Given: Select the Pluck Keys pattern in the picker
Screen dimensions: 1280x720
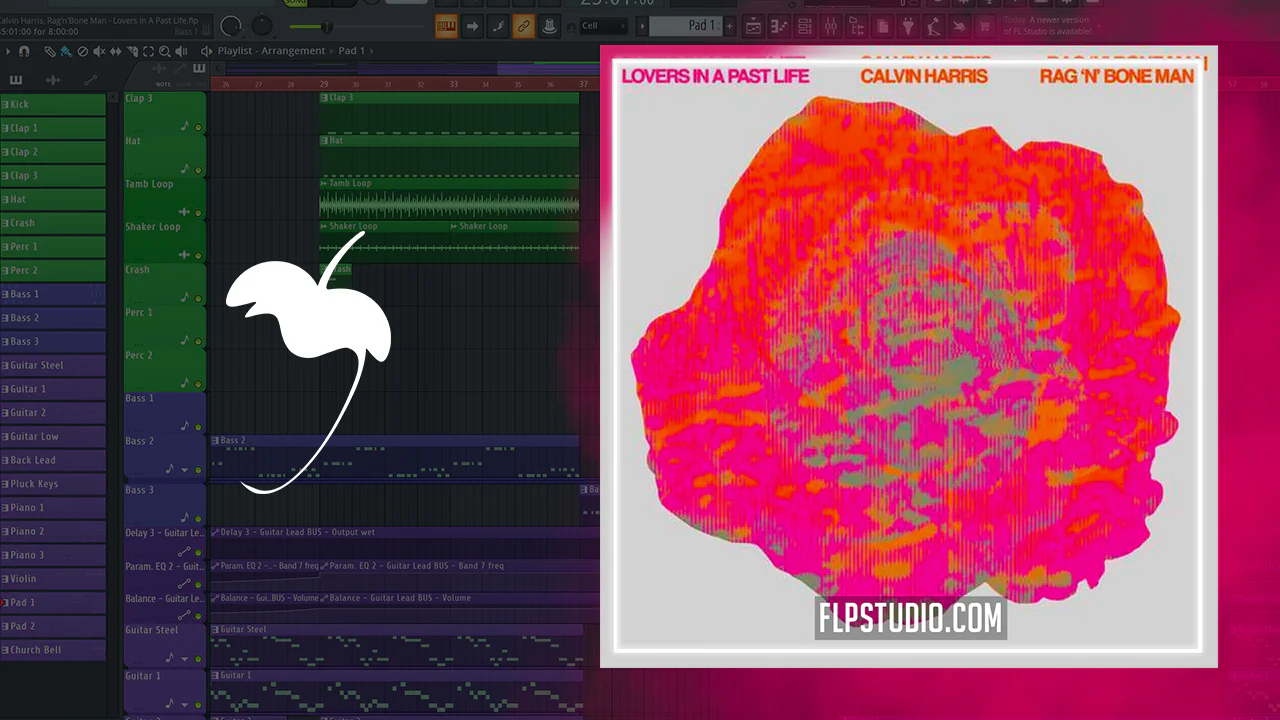Looking at the screenshot, I should (53, 484).
